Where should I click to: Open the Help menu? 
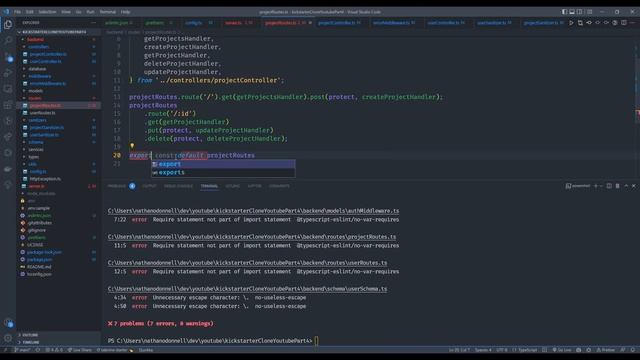click(x=126, y=12)
